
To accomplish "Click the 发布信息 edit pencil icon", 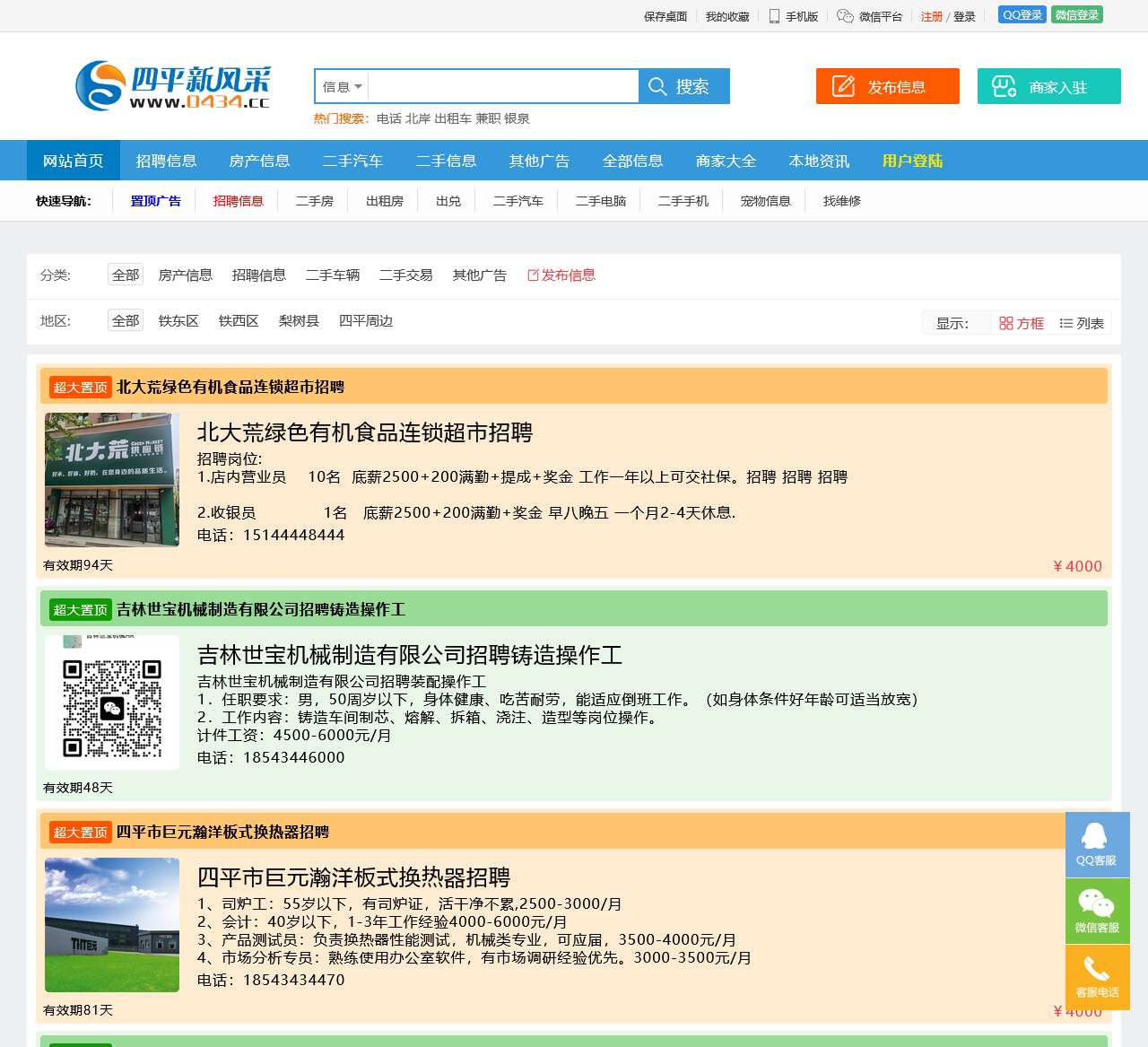I will tap(844, 86).
